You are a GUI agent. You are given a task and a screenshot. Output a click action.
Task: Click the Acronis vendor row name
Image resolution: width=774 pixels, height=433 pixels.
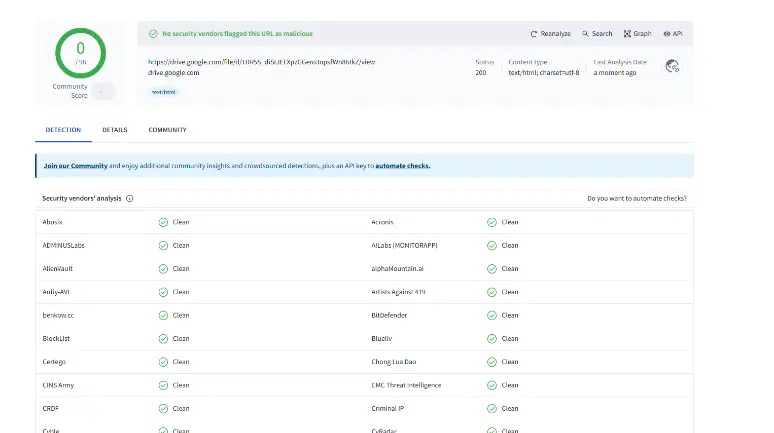(x=383, y=222)
